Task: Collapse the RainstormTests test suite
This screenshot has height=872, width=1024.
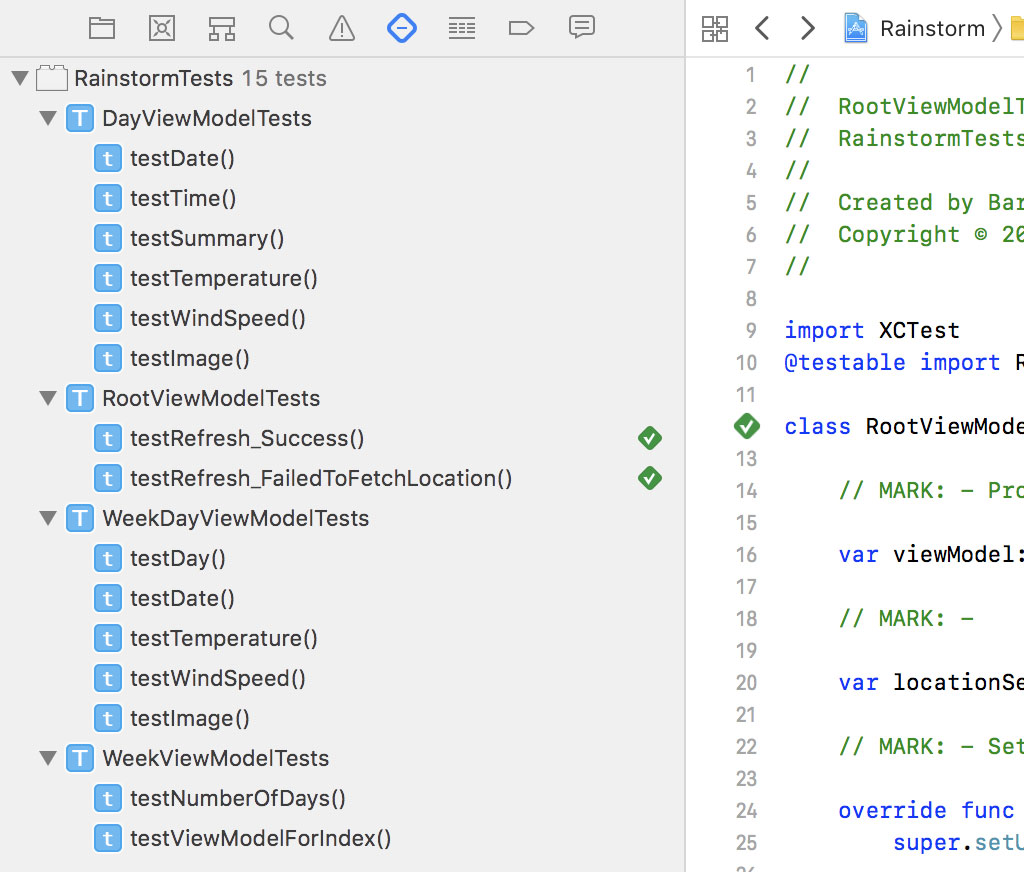Action: pyautogui.click(x=20, y=78)
